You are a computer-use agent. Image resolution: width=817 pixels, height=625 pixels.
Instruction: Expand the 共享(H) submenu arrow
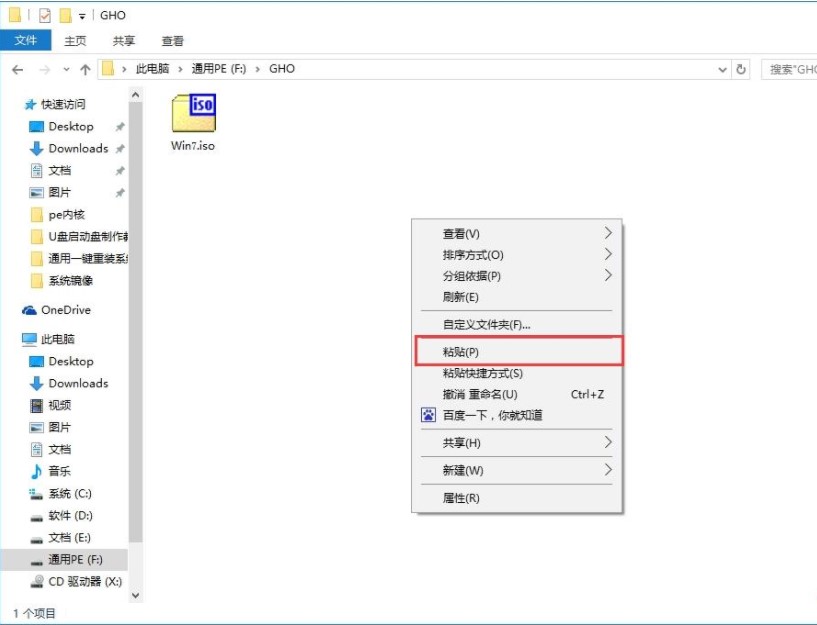pos(608,442)
